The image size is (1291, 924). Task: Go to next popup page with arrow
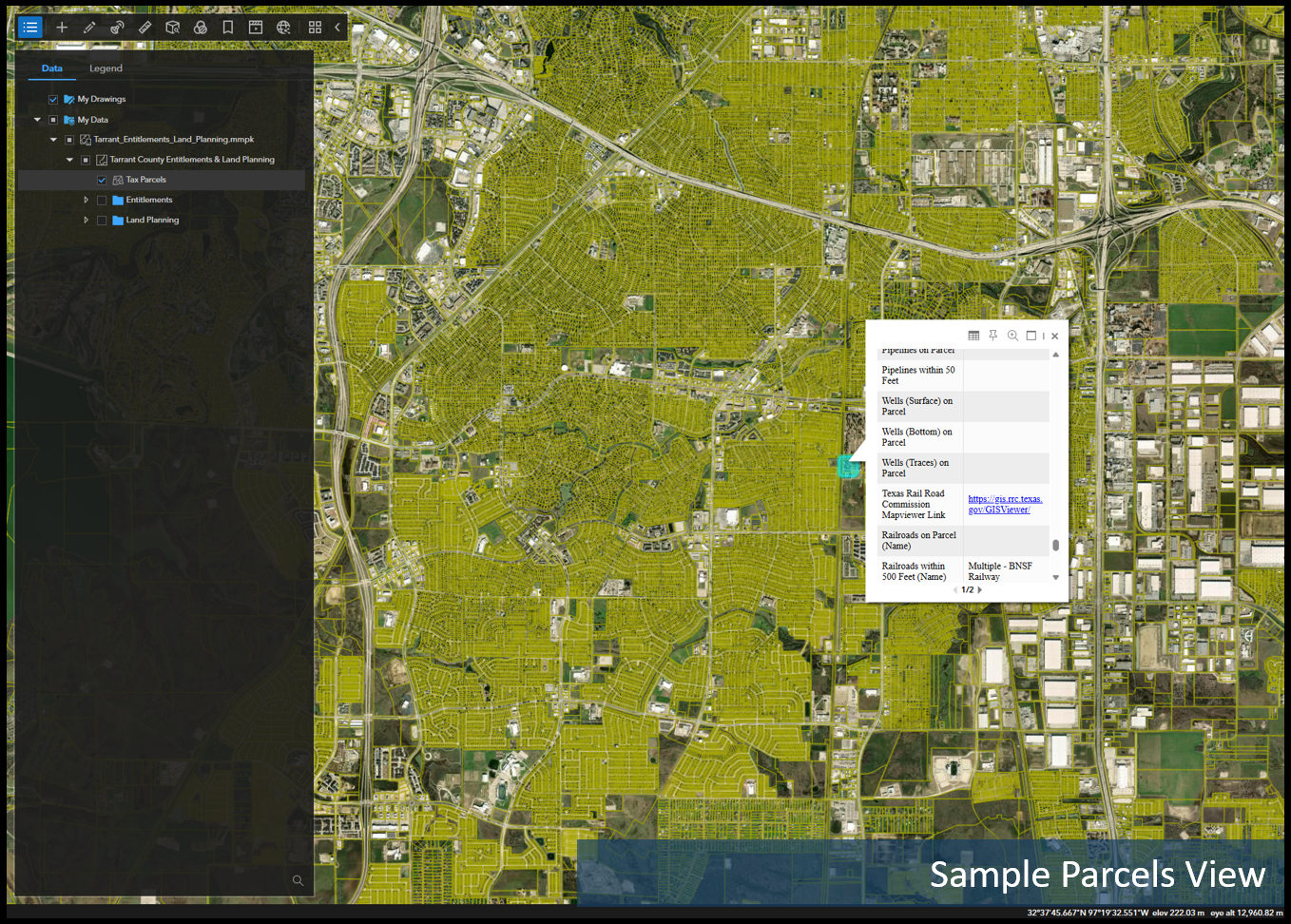pyautogui.click(x=979, y=589)
